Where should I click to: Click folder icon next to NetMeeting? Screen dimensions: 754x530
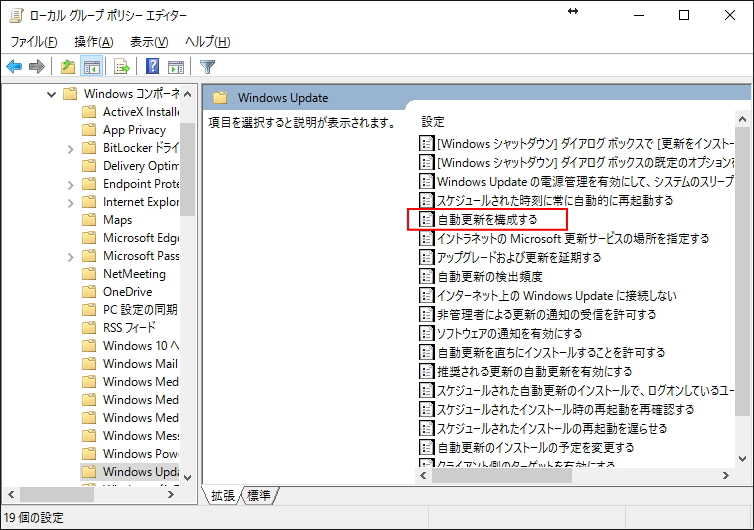tap(89, 274)
